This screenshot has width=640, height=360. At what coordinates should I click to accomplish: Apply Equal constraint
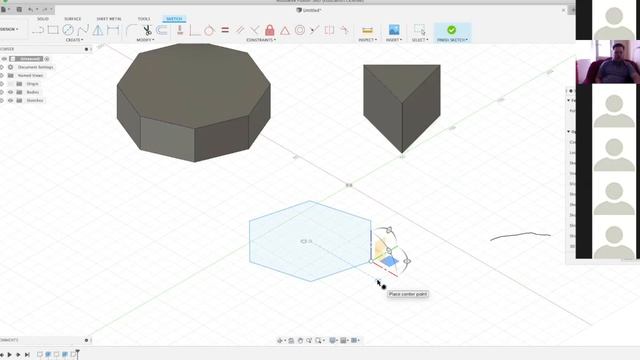225,30
